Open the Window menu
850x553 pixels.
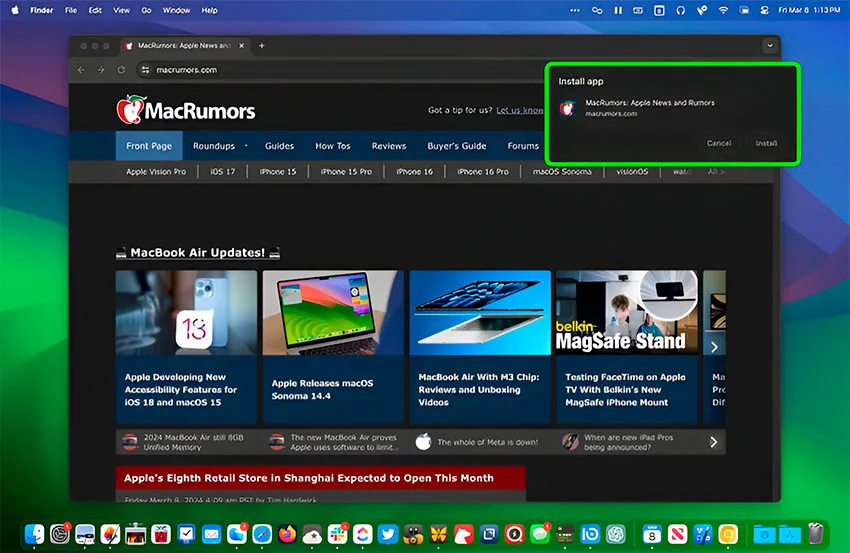[x=177, y=10]
